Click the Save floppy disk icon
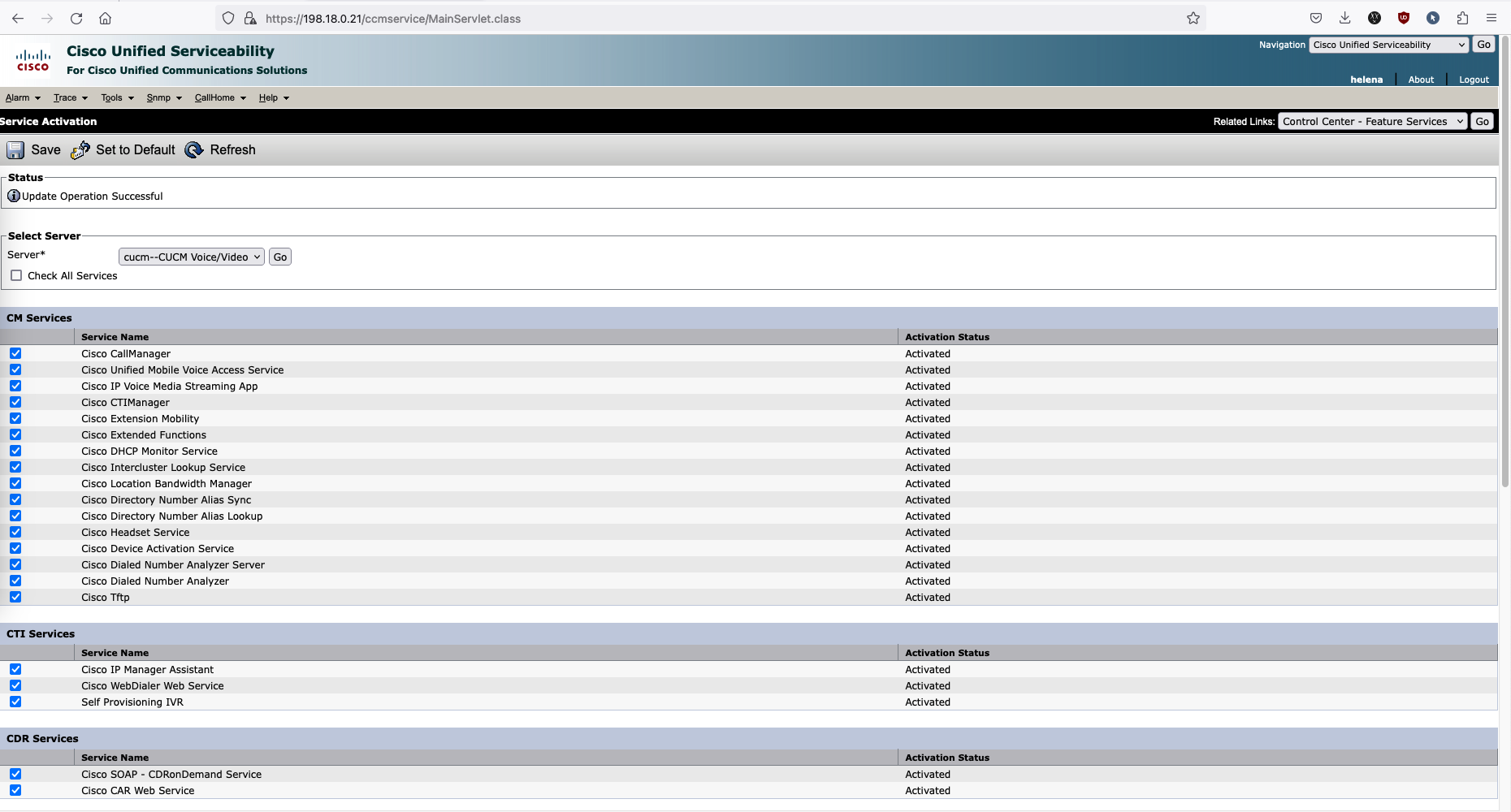 (x=15, y=150)
